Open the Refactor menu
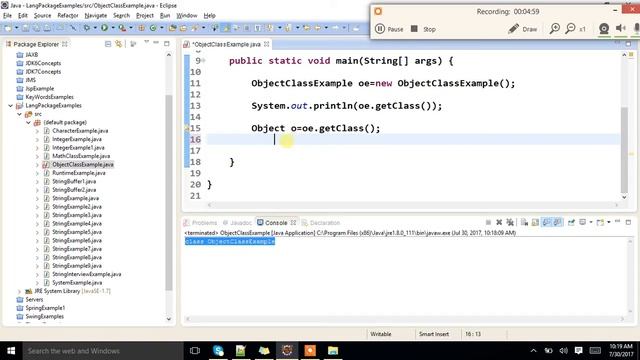This screenshot has height=360, width=640. [x=68, y=16]
